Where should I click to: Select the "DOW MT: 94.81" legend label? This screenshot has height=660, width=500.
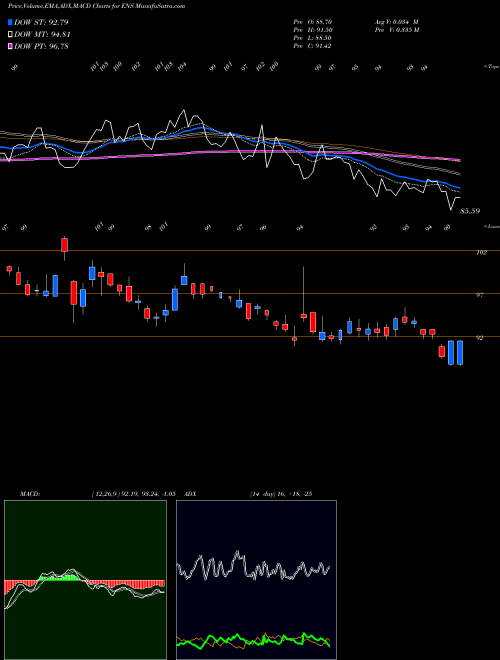[x=42, y=35]
